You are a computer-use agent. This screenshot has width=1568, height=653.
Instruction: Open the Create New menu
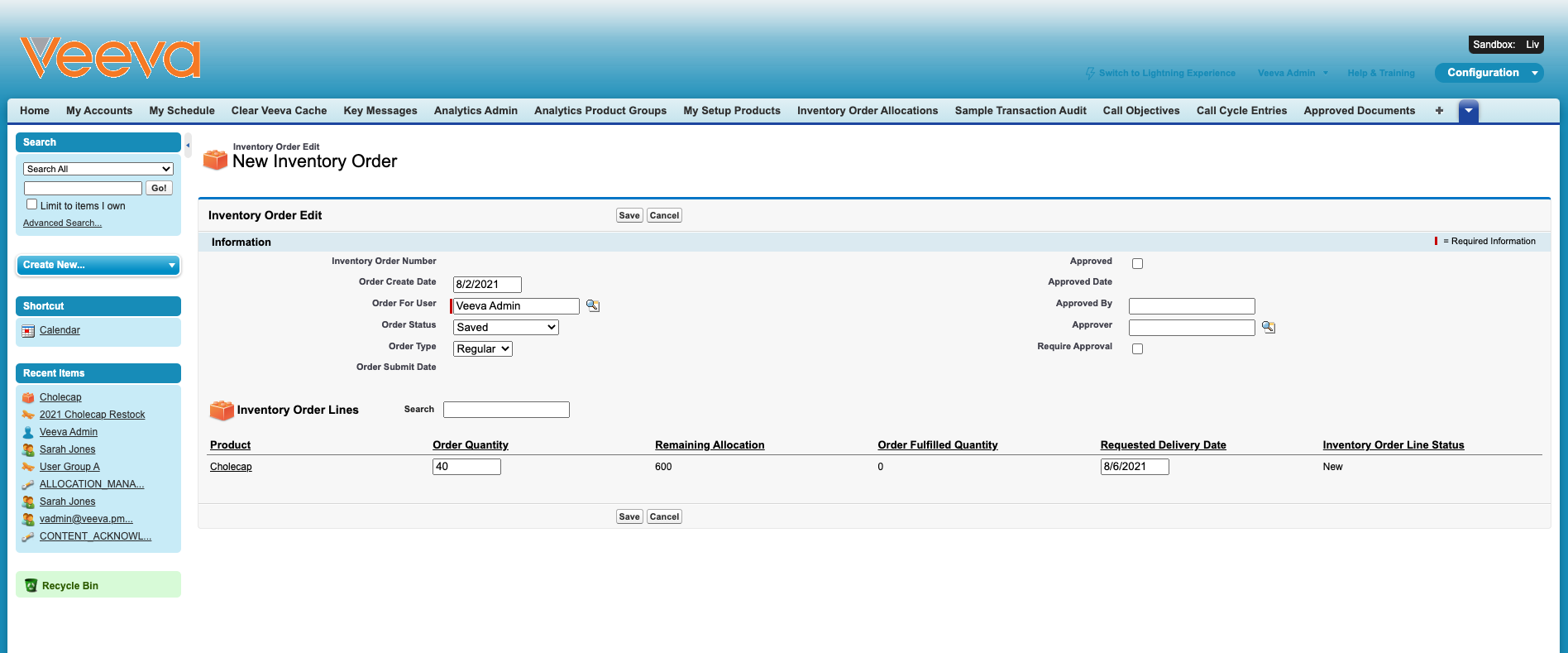[x=98, y=265]
